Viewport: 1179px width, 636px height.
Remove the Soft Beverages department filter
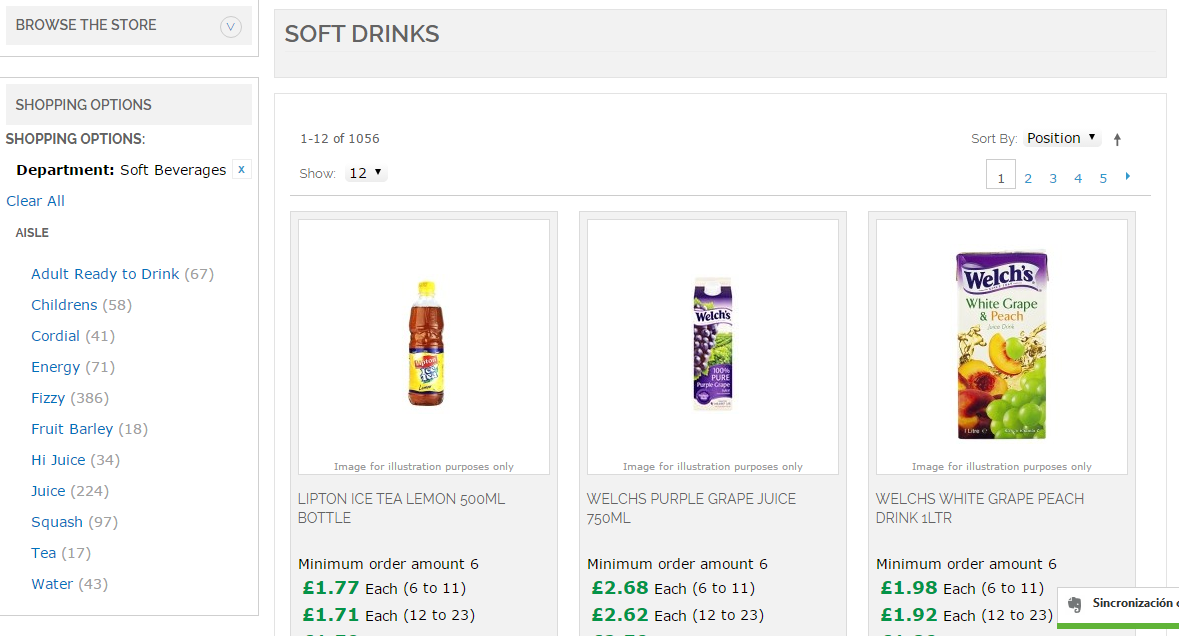pos(241,170)
